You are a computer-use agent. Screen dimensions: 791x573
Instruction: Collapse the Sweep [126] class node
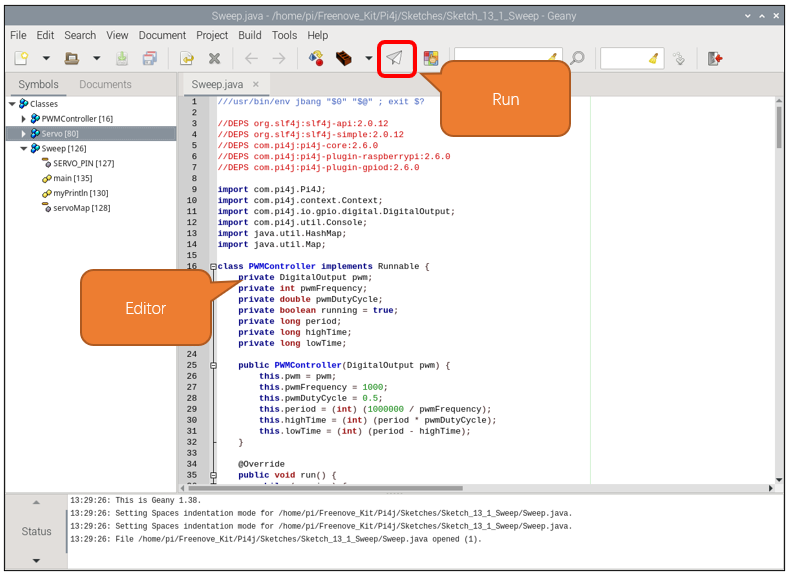pyautogui.click(x=23, y=148)
